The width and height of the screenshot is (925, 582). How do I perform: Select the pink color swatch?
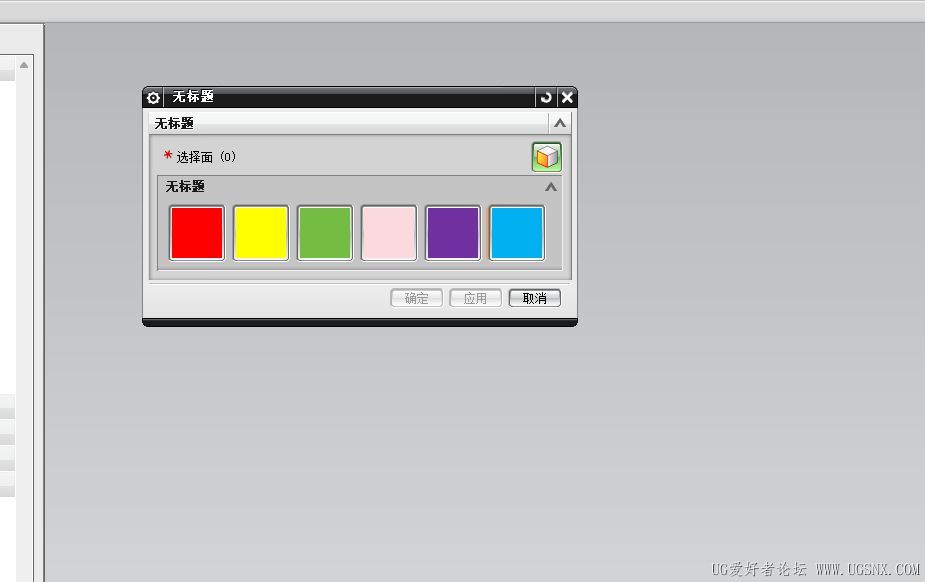pos(389,233)
